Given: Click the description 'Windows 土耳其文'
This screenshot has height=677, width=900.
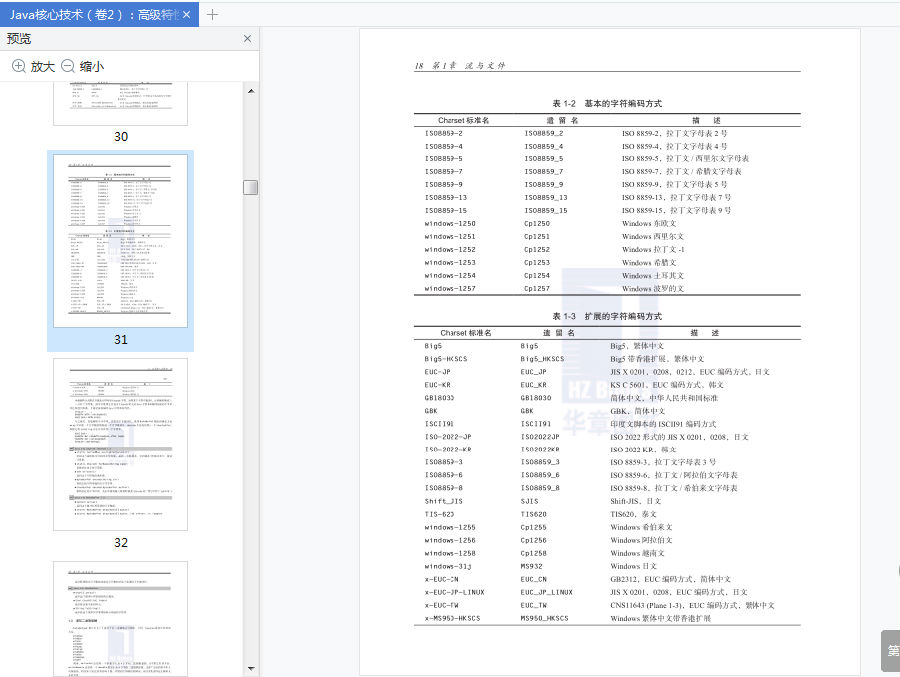Looking at the screenshot, I should click(653, 276).
